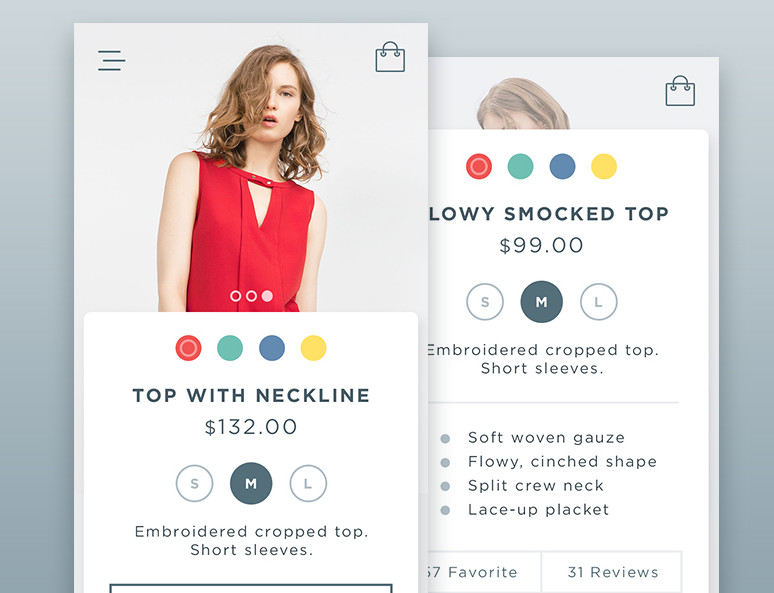Image resolution: width=774 pixels, height=593 pixels.
Task: Go to third carousel image dot
Action: tap(267, 296)
